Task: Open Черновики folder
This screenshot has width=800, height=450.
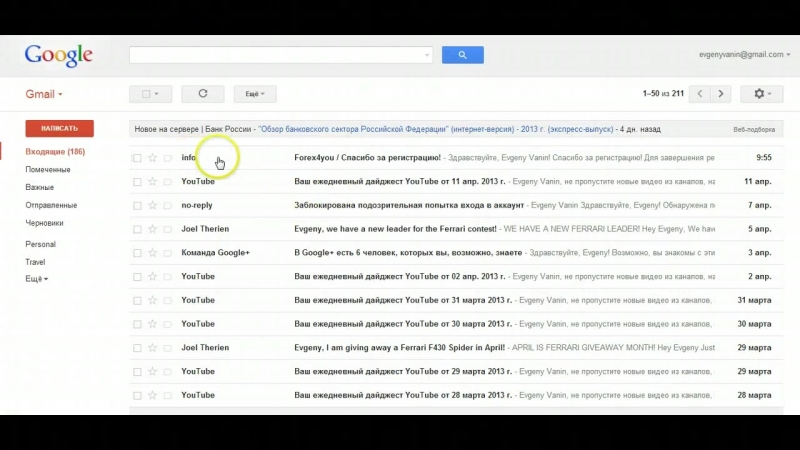Action: pos(44,223)
